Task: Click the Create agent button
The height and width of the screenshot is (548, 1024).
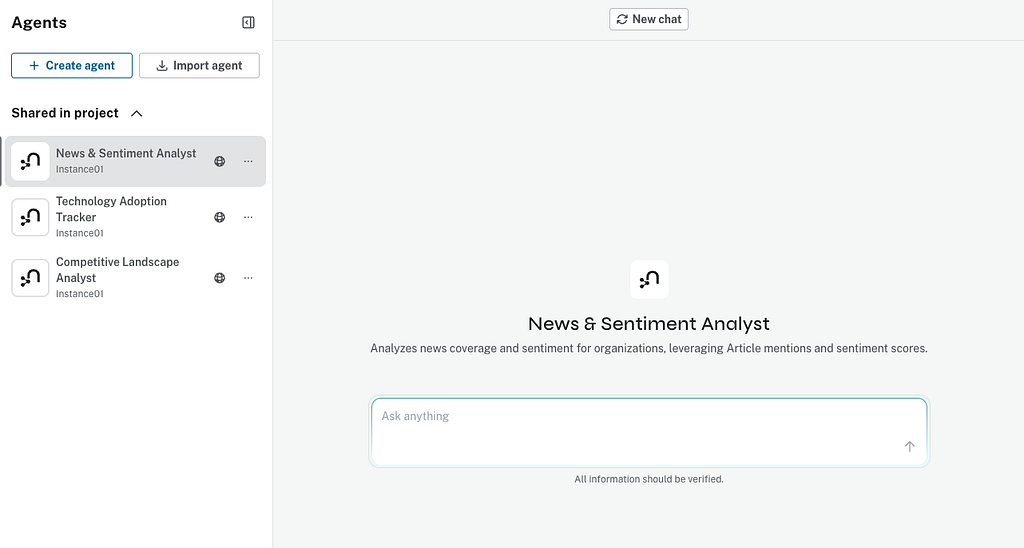Action: click(72, 65)
